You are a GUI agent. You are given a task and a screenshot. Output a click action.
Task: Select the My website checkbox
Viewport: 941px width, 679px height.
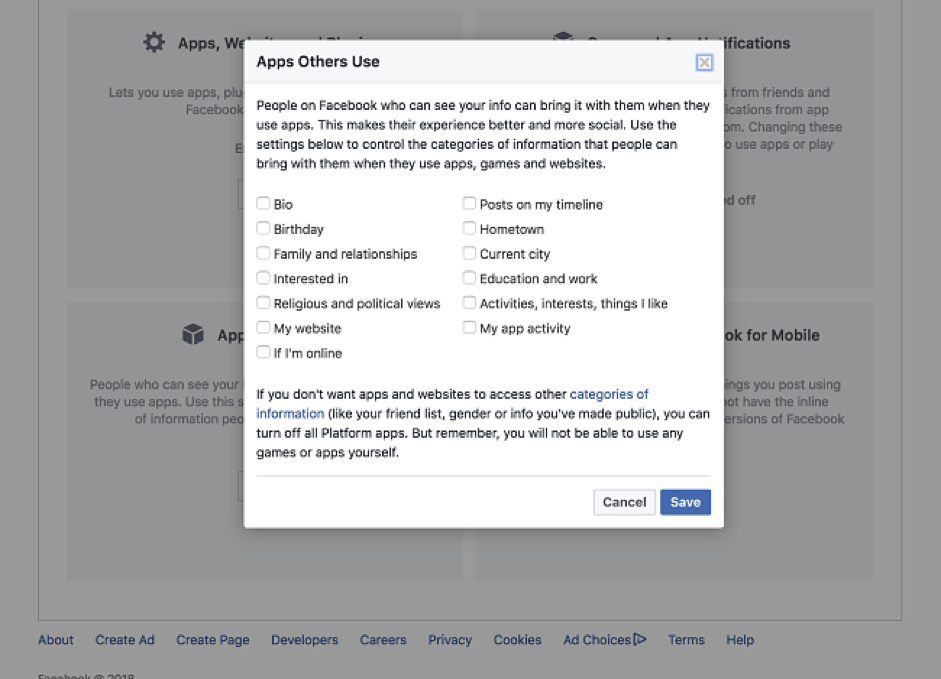(264, 328)
